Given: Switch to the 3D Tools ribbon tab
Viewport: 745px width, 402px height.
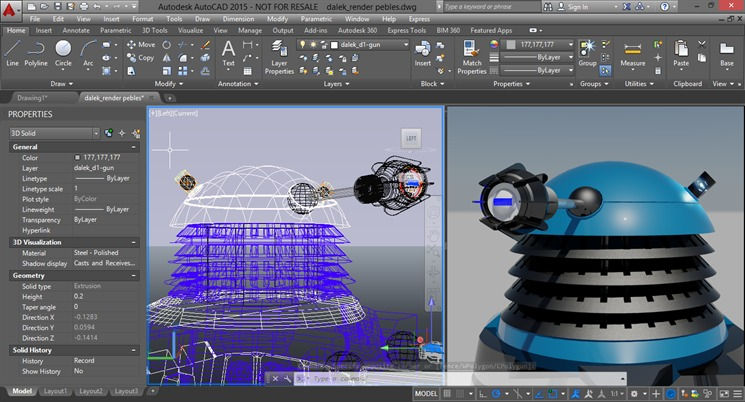Looking at the screenshot, I should coord(155,30).
